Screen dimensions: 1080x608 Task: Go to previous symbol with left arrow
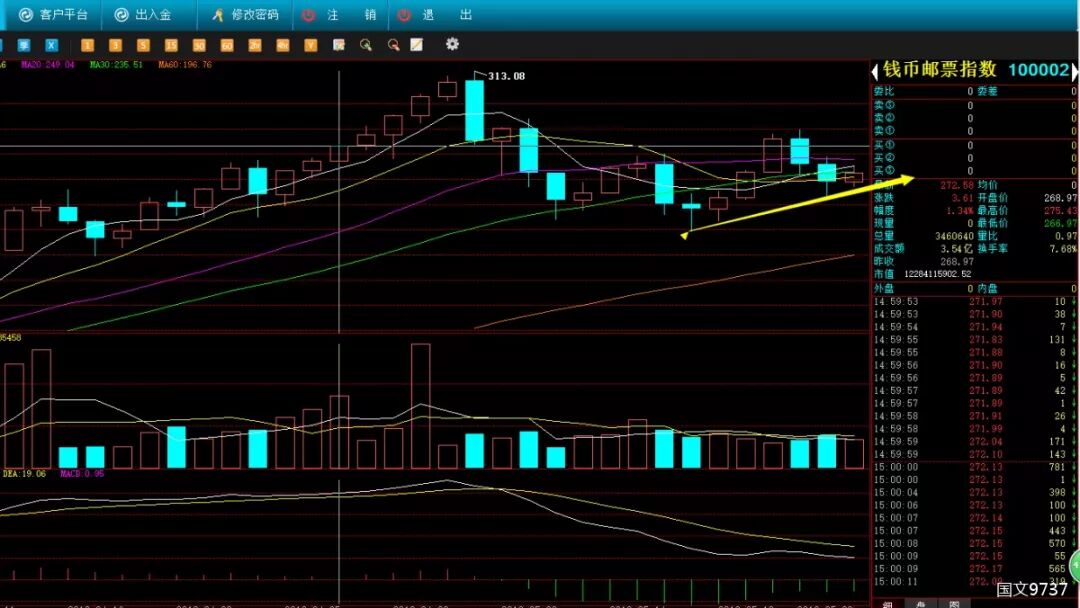coord(875,70)
